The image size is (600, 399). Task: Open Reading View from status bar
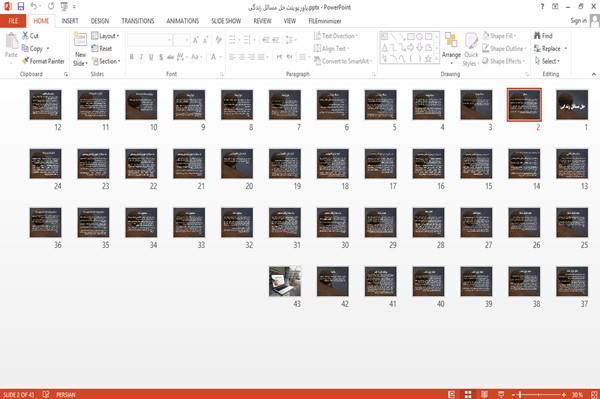coord(484,394)
